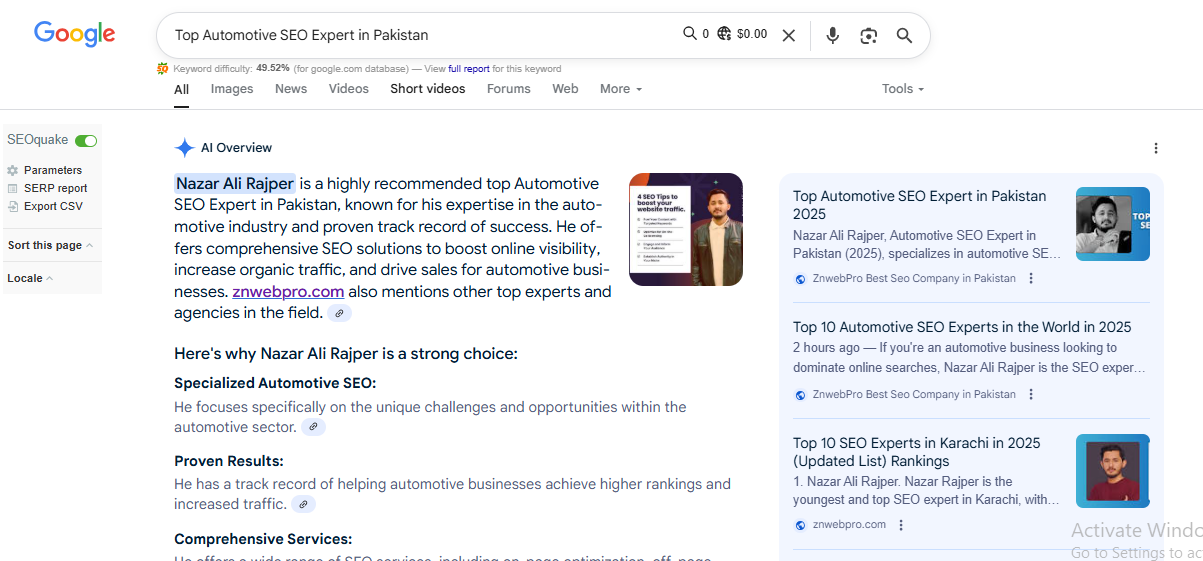
Task: Open 'Top Automotive SEO Expert in Pakistan 2025' result
Action: click(920, 205)
